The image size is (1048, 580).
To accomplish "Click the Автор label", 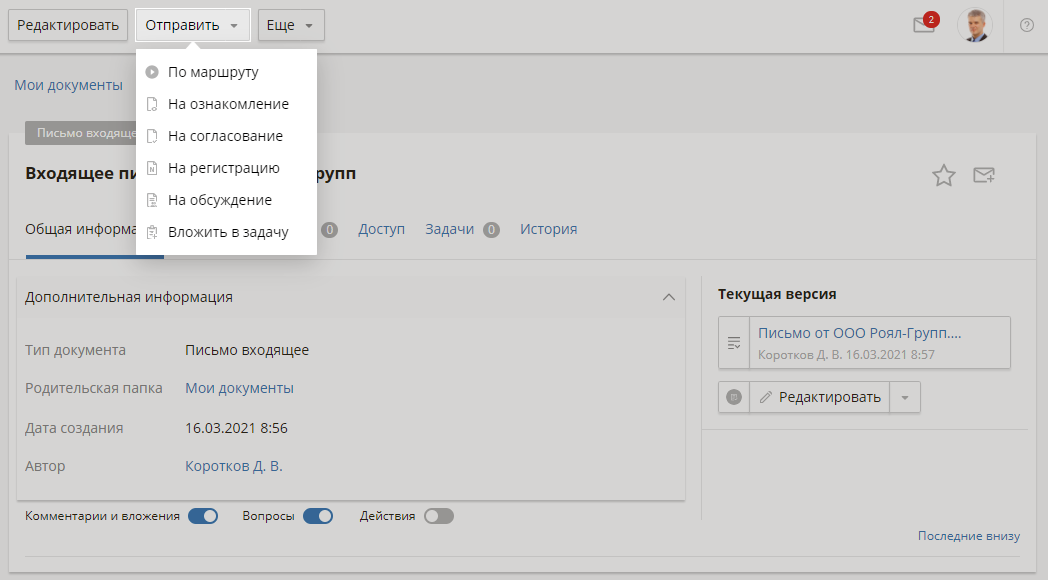I will [x=45, y=466].
